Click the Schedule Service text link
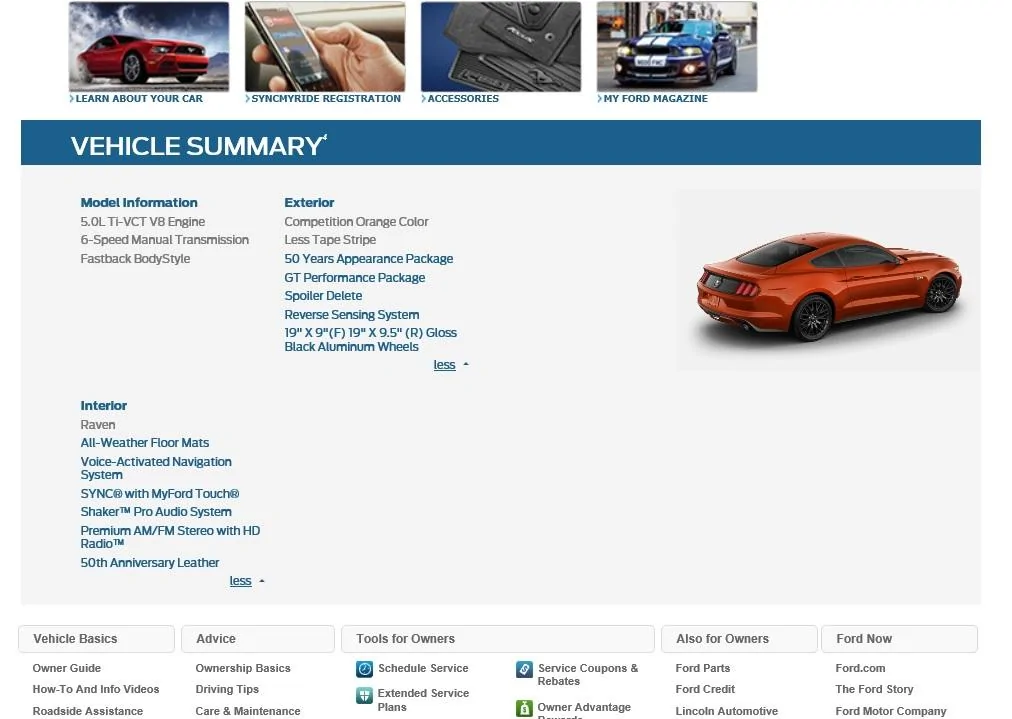 pos(423,668)
